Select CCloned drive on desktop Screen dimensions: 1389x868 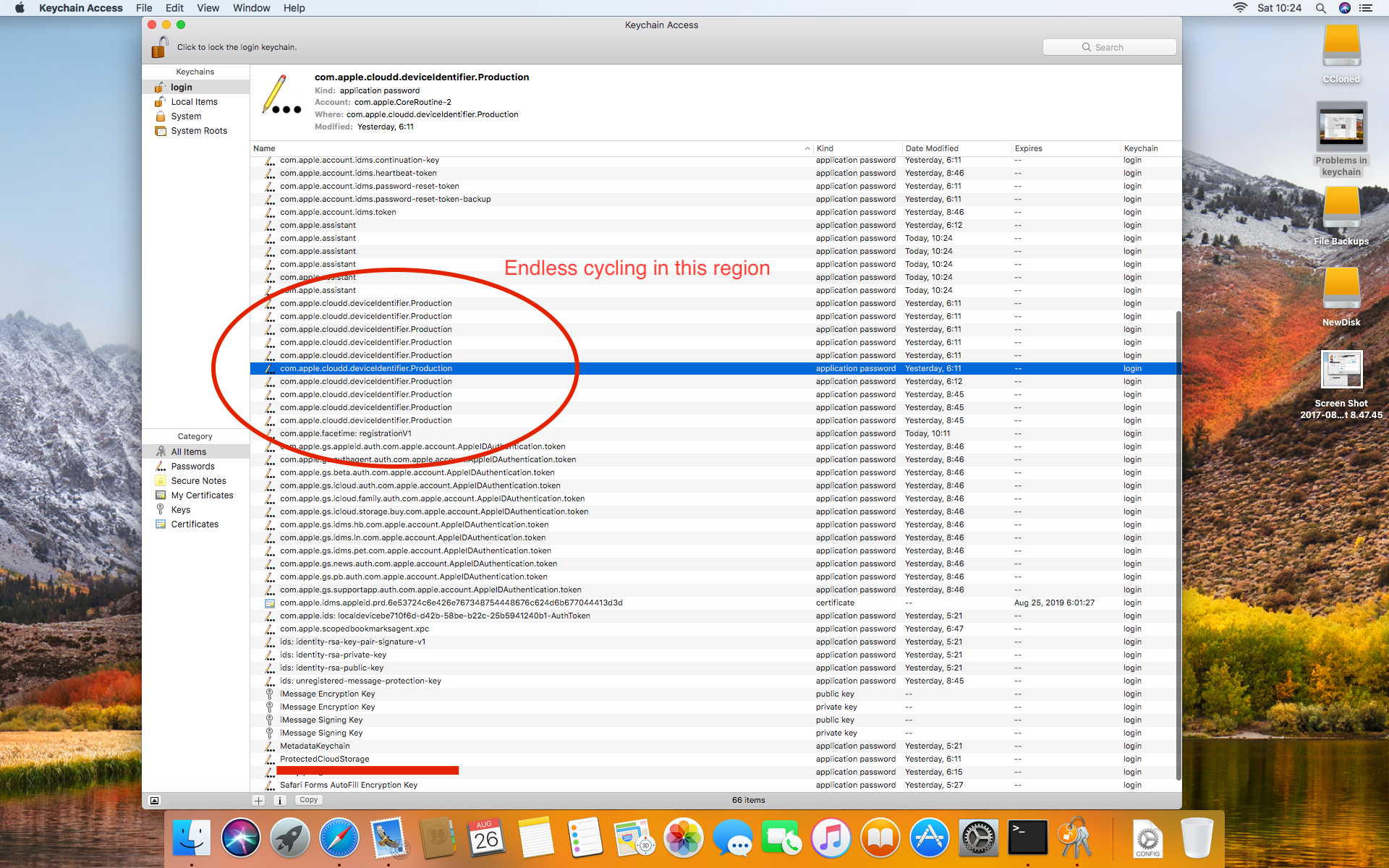point(1342,54)
